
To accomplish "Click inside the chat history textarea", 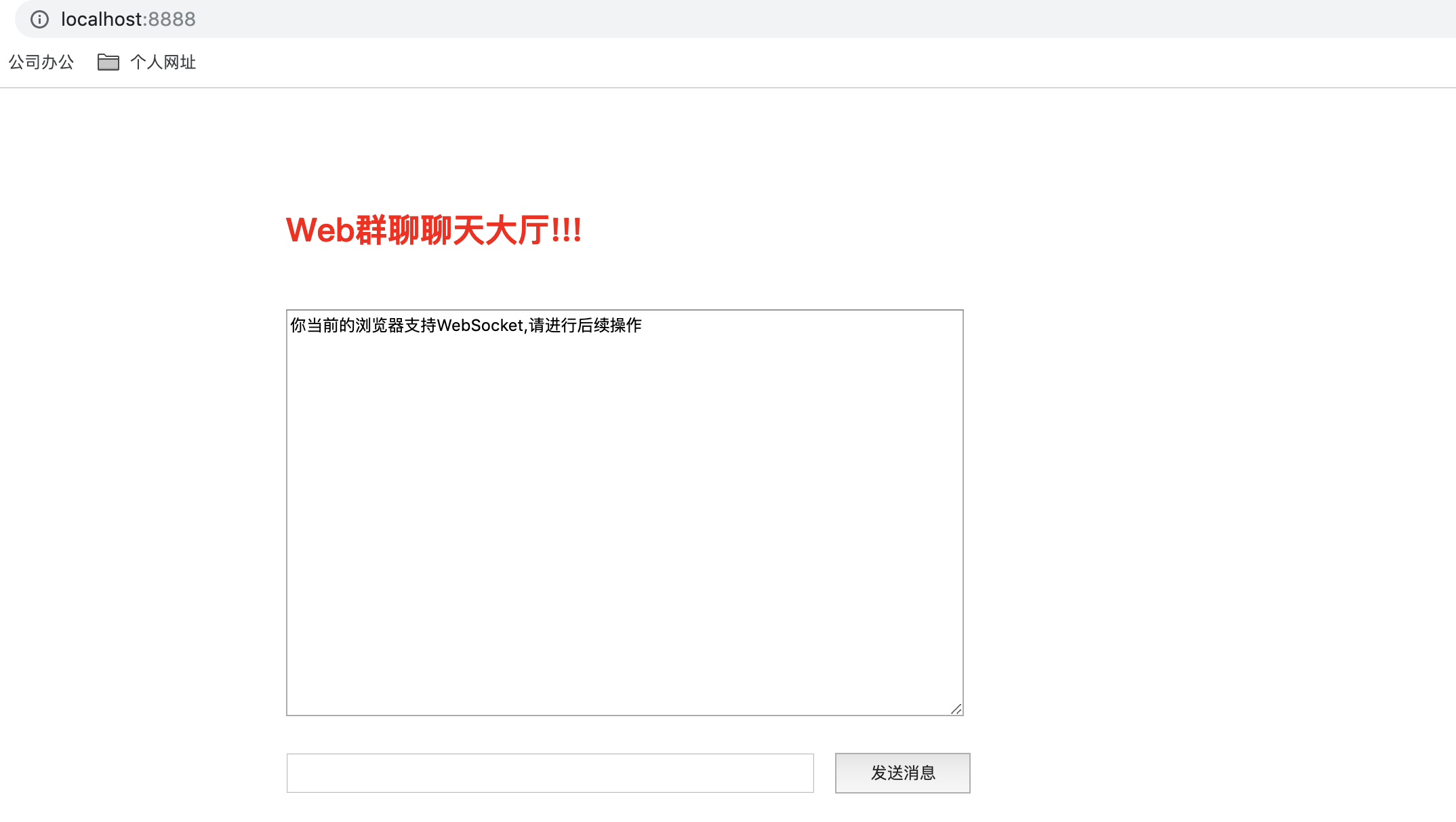I will tap(624, 475).
